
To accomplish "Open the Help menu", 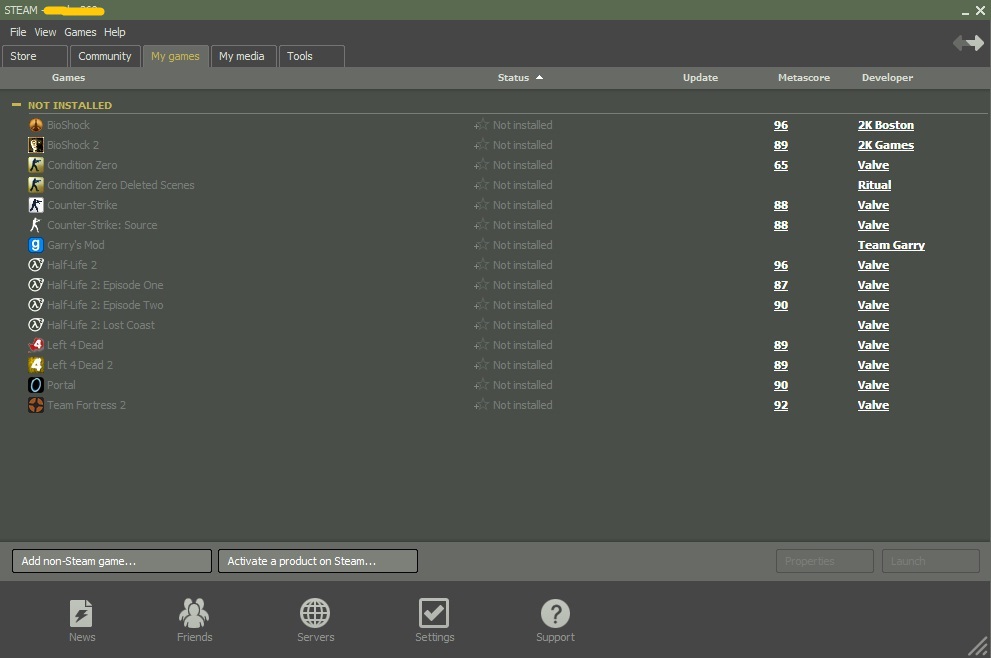I will pos(114,32).
